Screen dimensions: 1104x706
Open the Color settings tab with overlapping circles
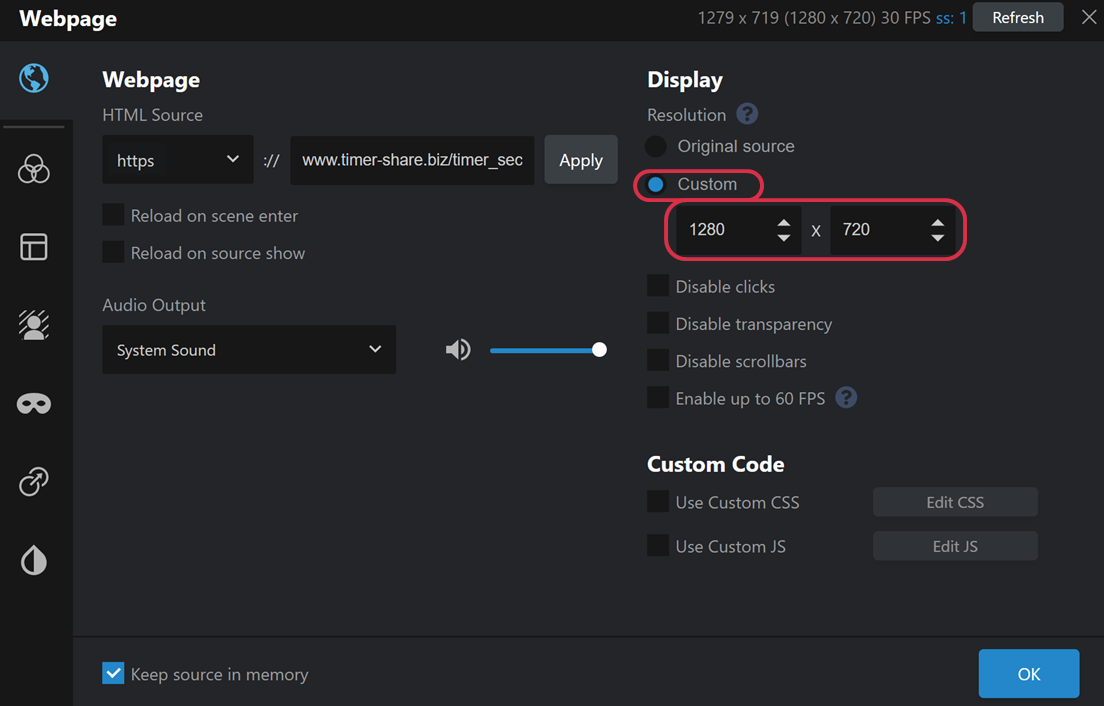point(34,170)
